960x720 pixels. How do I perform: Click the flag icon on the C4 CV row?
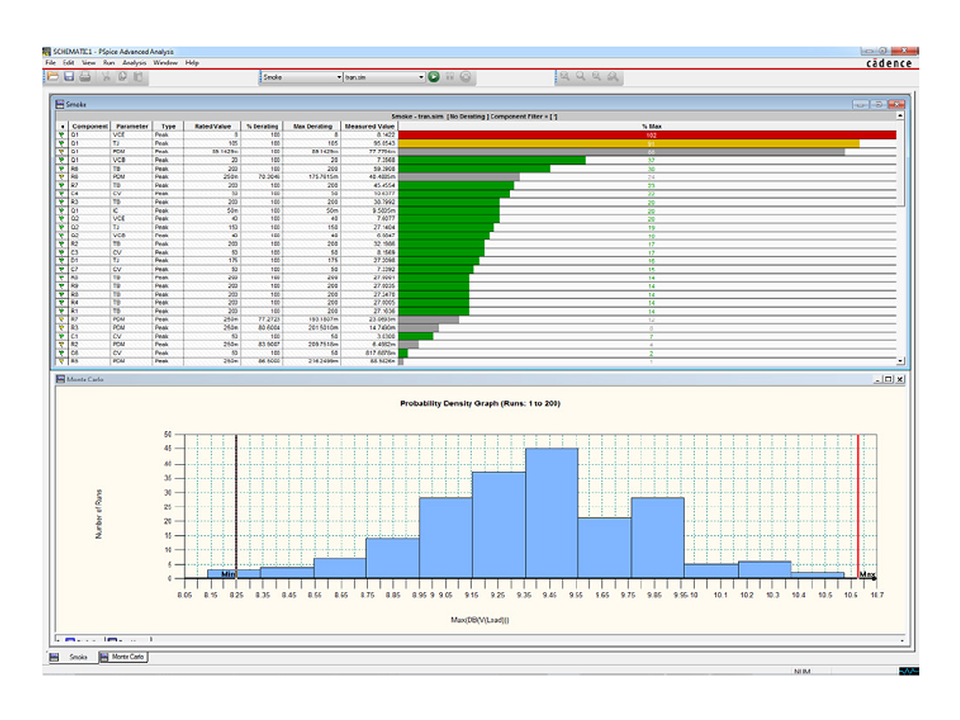(x=61, y=193)
